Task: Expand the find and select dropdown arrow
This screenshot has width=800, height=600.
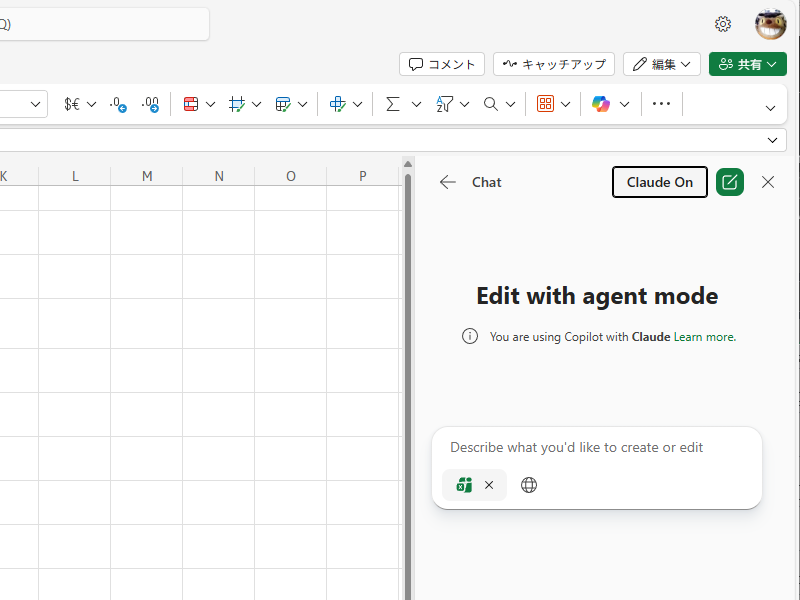Action: coord(510,105)
